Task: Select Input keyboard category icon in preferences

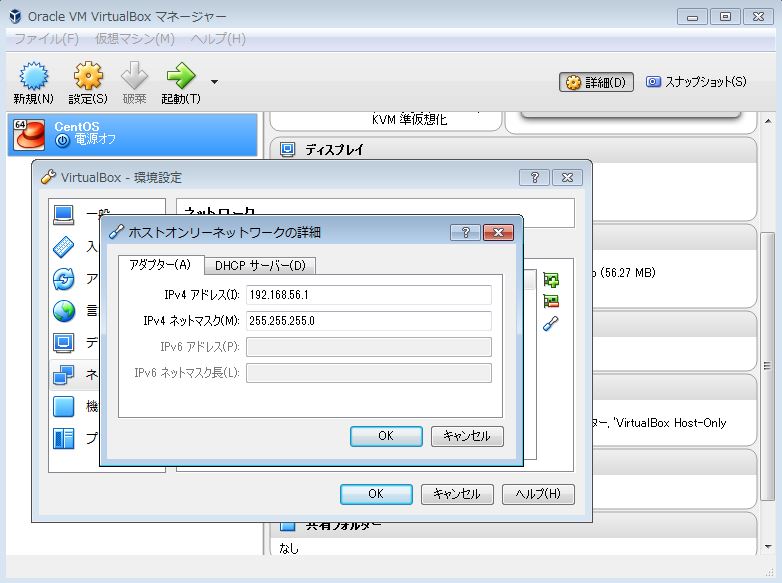Action: point(64,247)
